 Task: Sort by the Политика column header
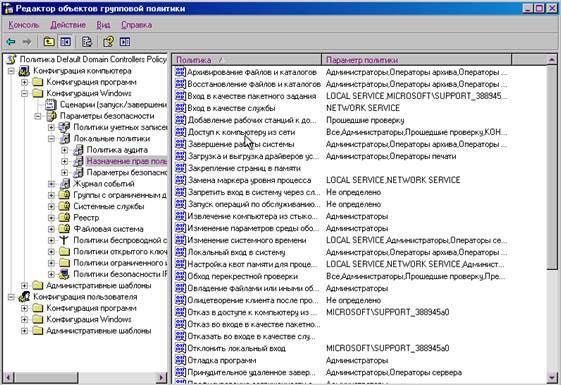[x=247, y=60]
